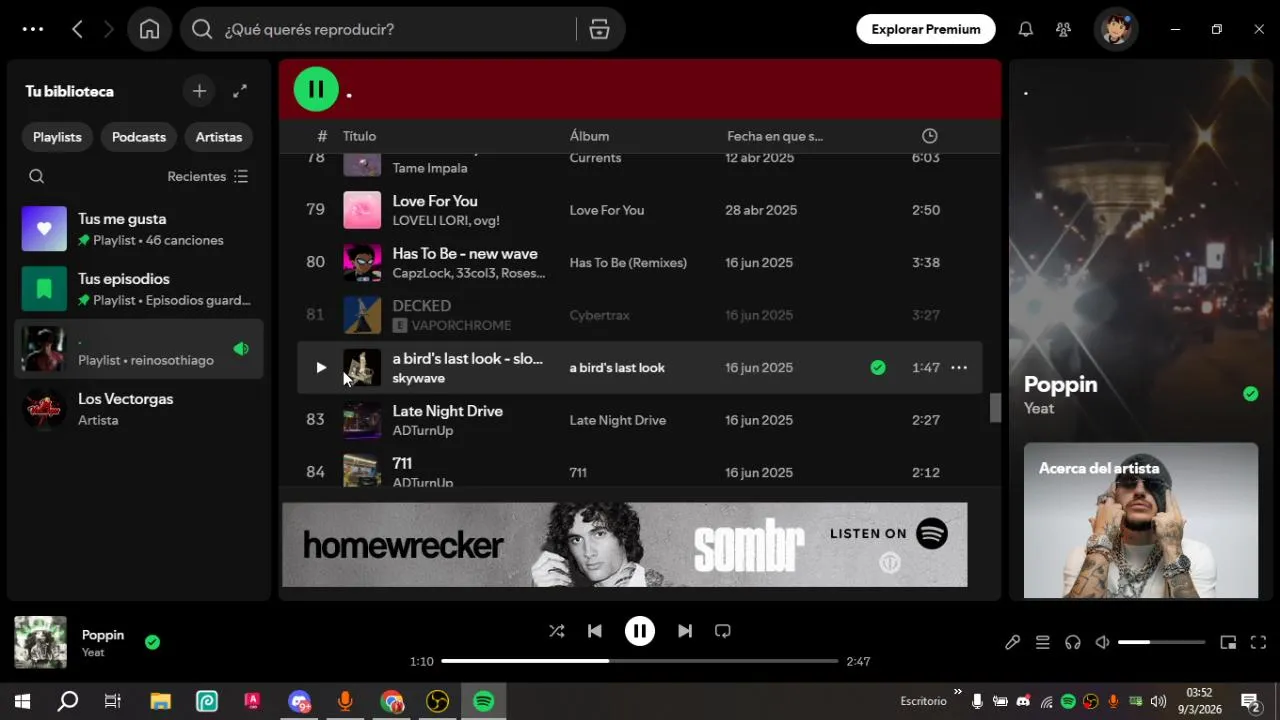
Task: Open the notifications bell
Action: tap(1025, 29)
